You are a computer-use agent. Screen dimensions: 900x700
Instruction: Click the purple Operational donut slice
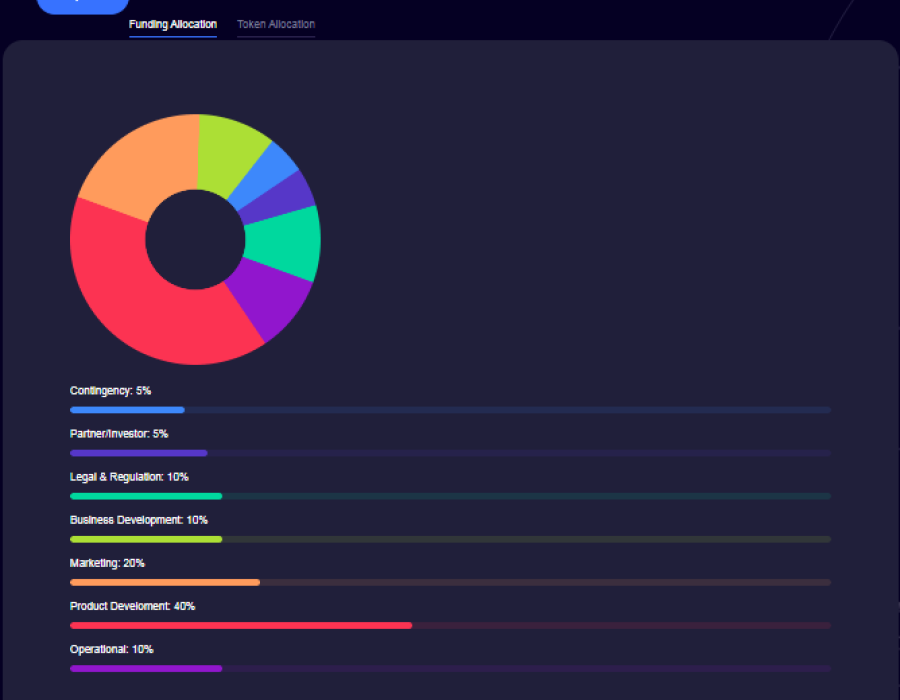click(x=270, y=295)
